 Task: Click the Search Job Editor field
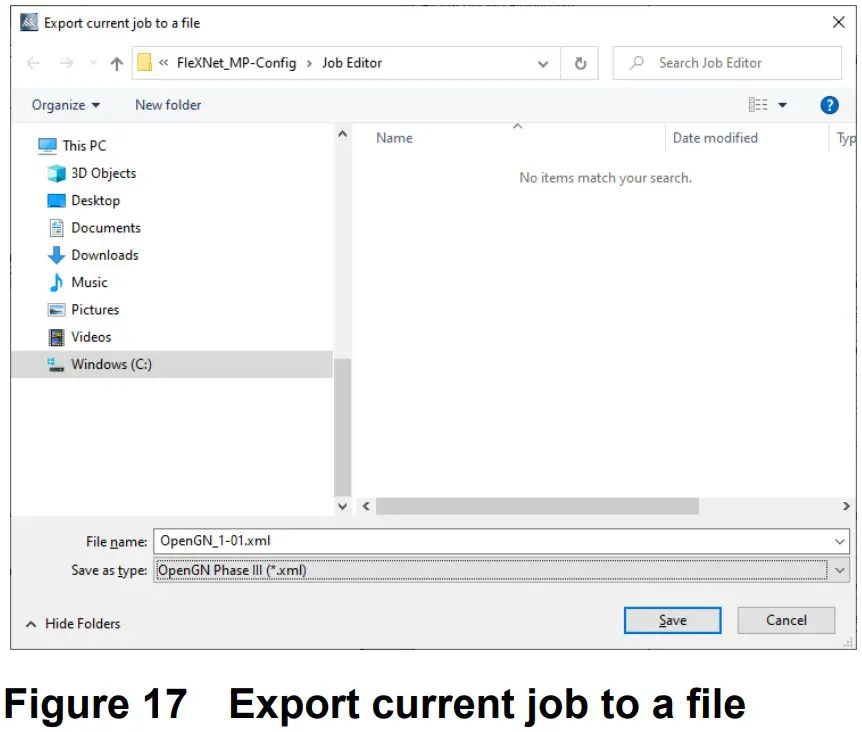[x=727, y=63]
